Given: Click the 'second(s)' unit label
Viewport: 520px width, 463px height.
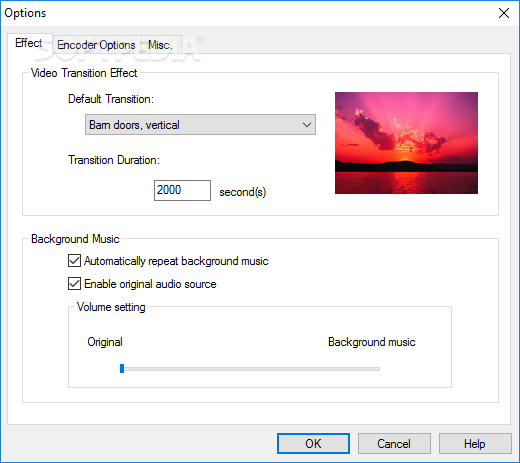Looking at the screenshot, I should [x=243, y=192].
